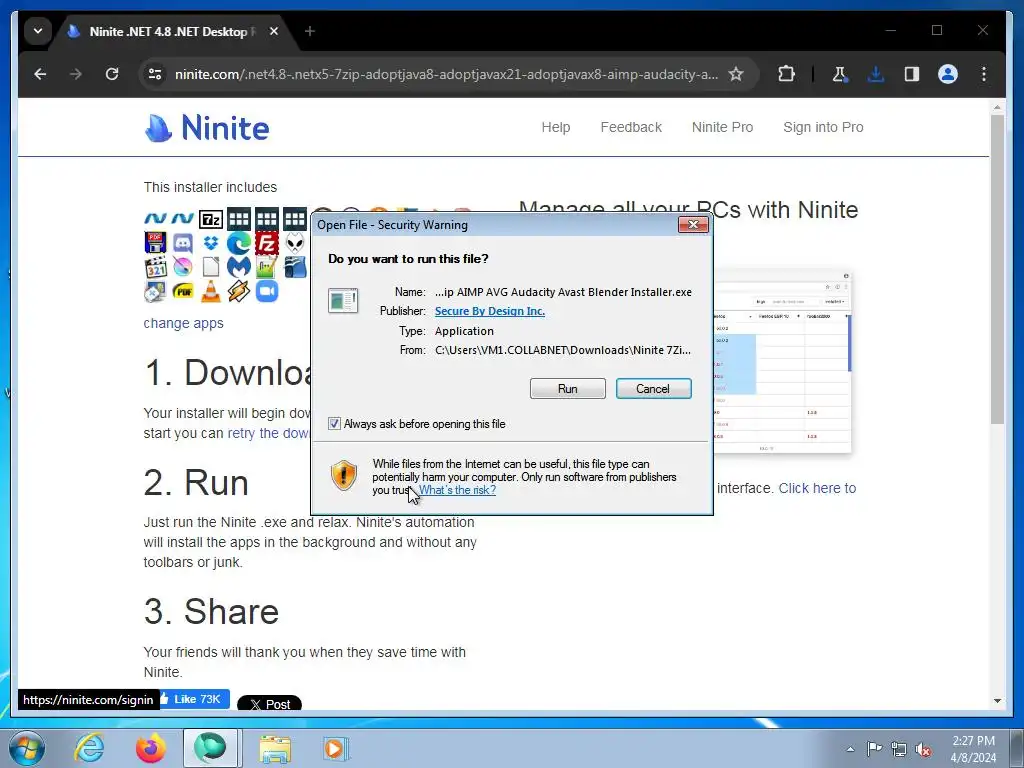This screenshot has height=768, width=1024.
Task: Open Action Center flag icon
Action: [x=874, y=749]
